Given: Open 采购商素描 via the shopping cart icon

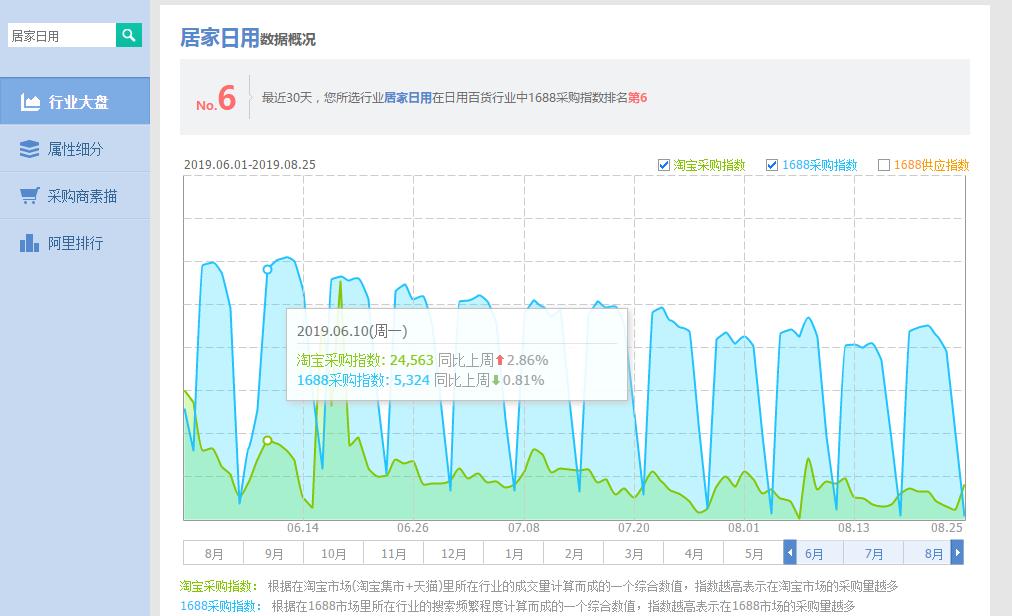Looking at the screenshot, I should (x=30, y=196).
